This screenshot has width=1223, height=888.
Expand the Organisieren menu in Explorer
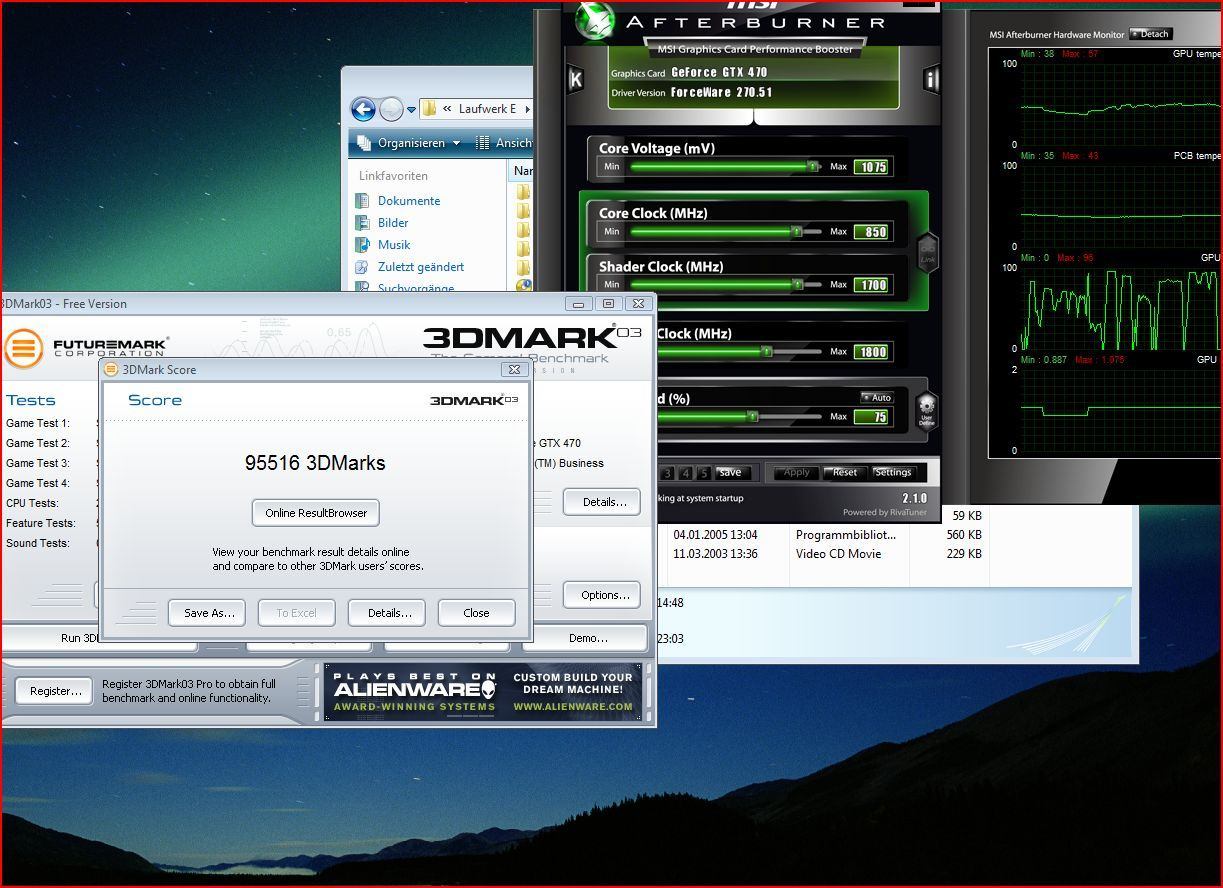(x=457, y=143)
